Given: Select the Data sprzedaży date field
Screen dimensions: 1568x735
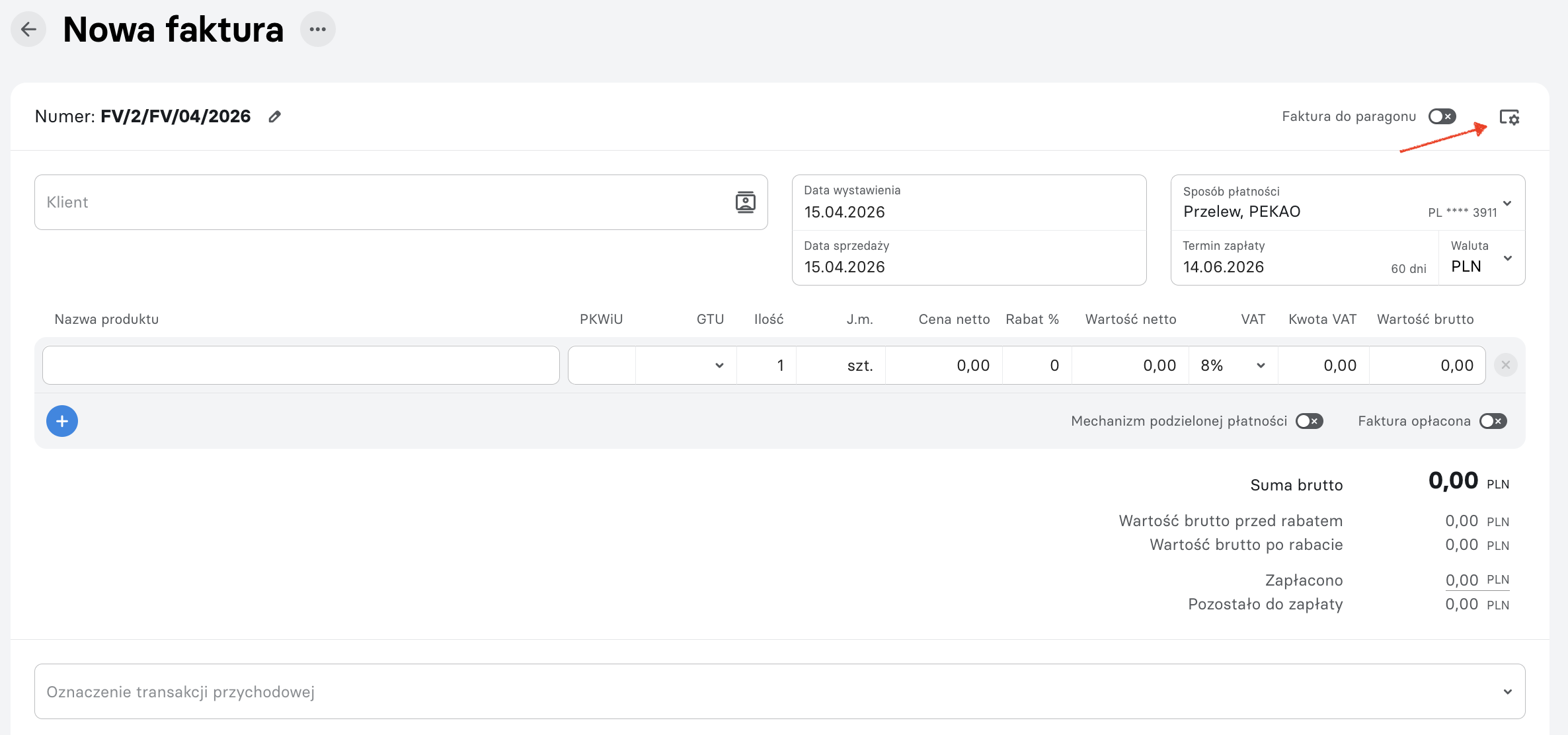Looking at the screenshot, I should [969, 258].
